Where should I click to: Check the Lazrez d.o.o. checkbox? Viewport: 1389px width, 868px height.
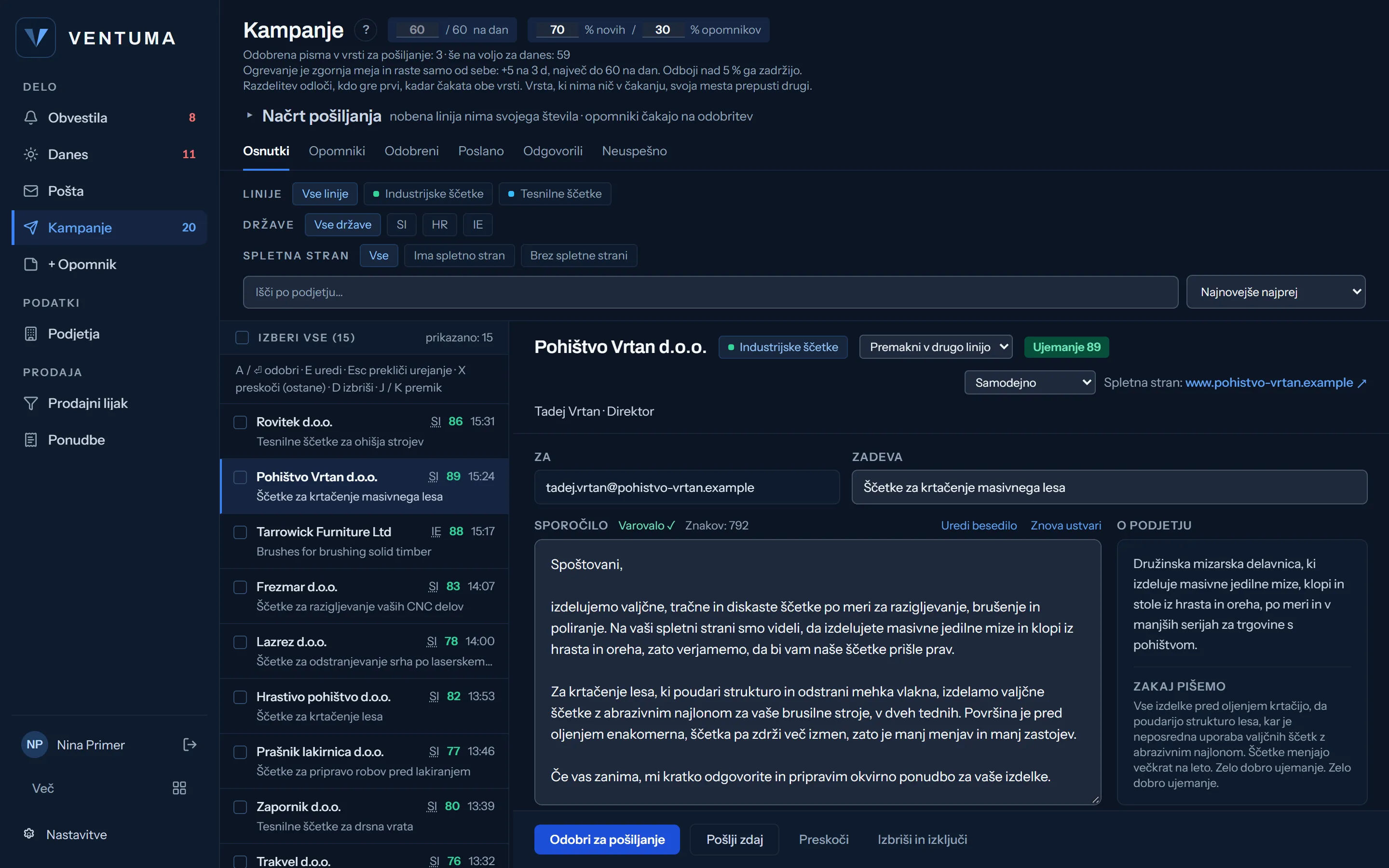tap(241, 642)
